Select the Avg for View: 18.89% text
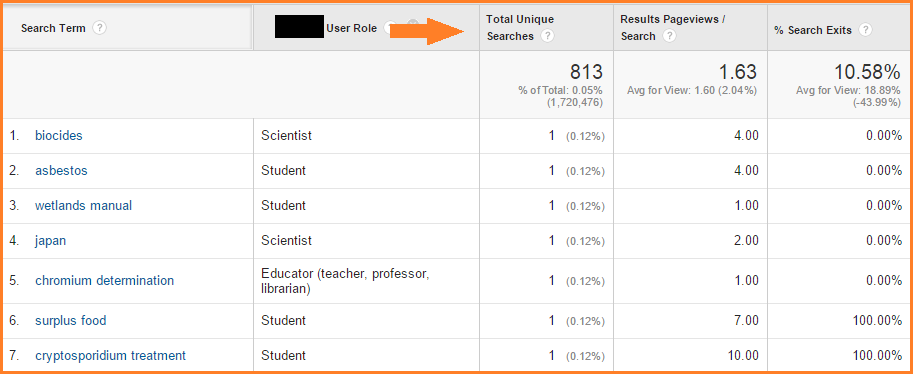 pos(848,91)
